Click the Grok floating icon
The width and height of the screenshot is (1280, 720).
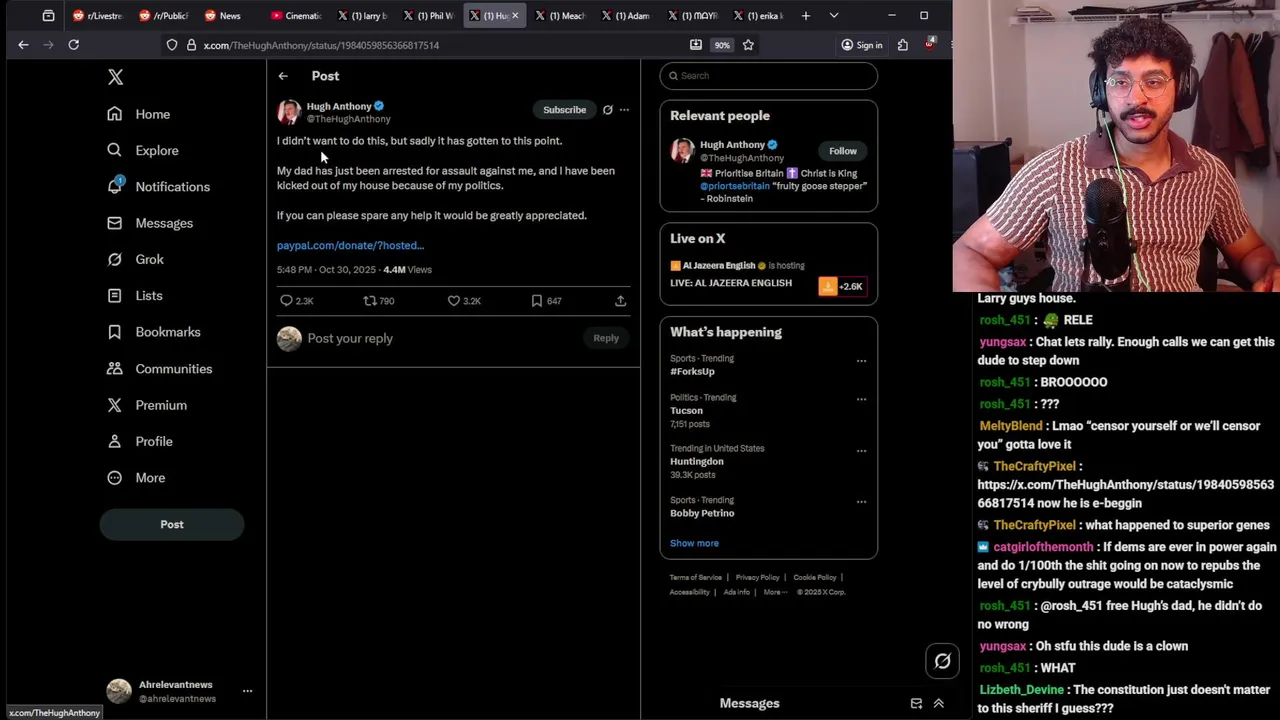click(x=942, y=661)
